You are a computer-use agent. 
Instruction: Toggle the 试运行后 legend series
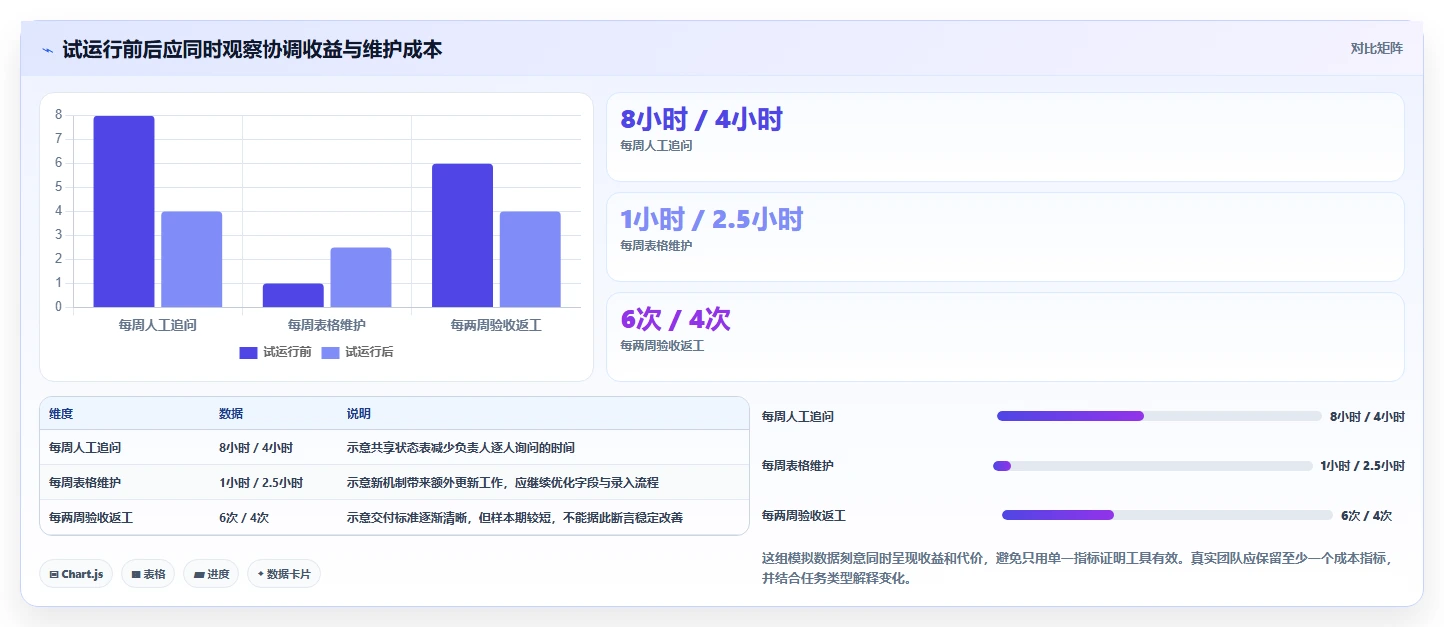(357, 352)
